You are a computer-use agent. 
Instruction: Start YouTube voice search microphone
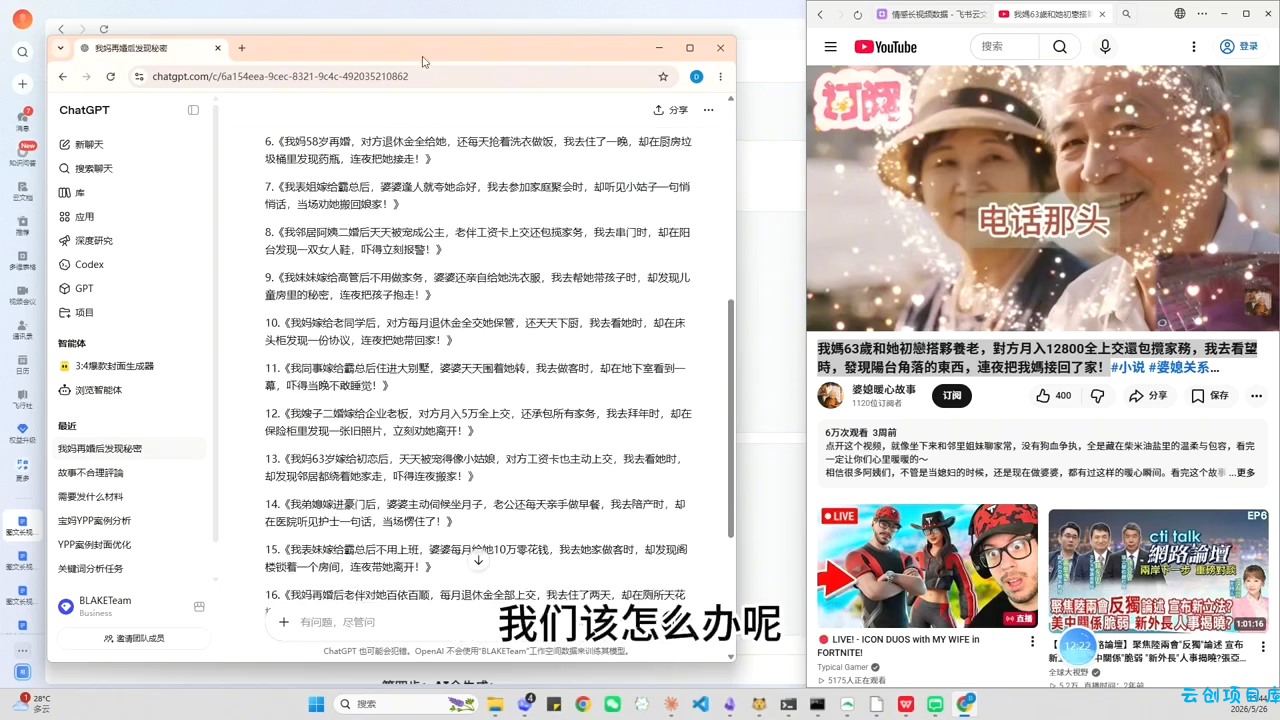pyautogui.click(x=1105, y=47)
